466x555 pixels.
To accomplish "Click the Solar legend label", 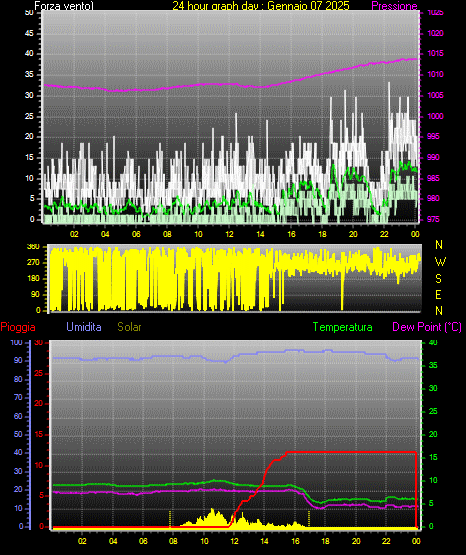I will point(130,327).
